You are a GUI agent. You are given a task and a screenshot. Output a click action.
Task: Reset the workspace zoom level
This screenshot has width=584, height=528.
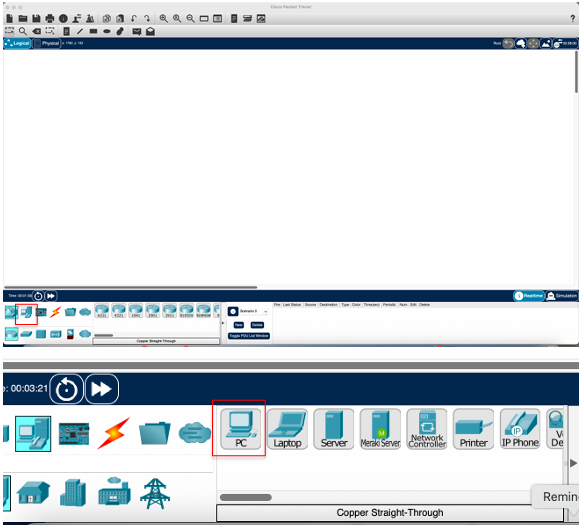tap(177, 18)
